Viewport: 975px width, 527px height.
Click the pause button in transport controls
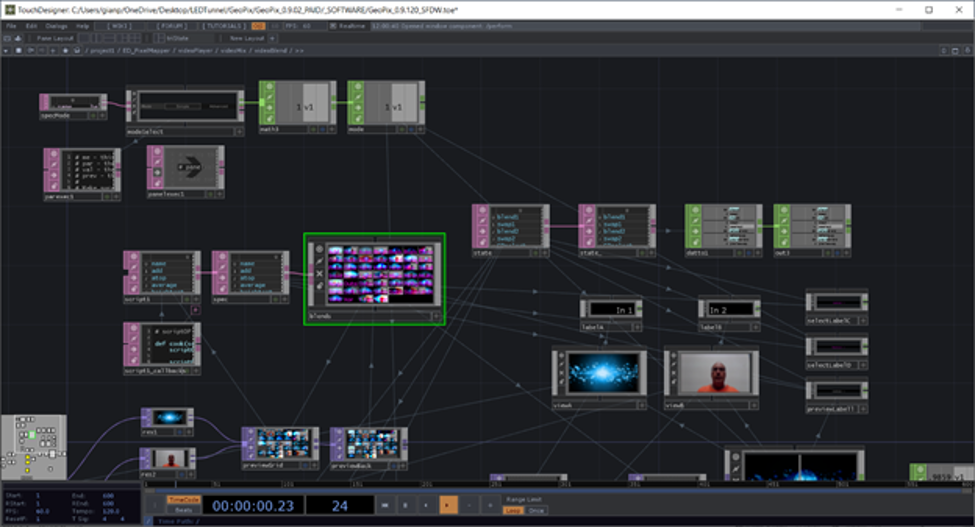coord(405,506)
